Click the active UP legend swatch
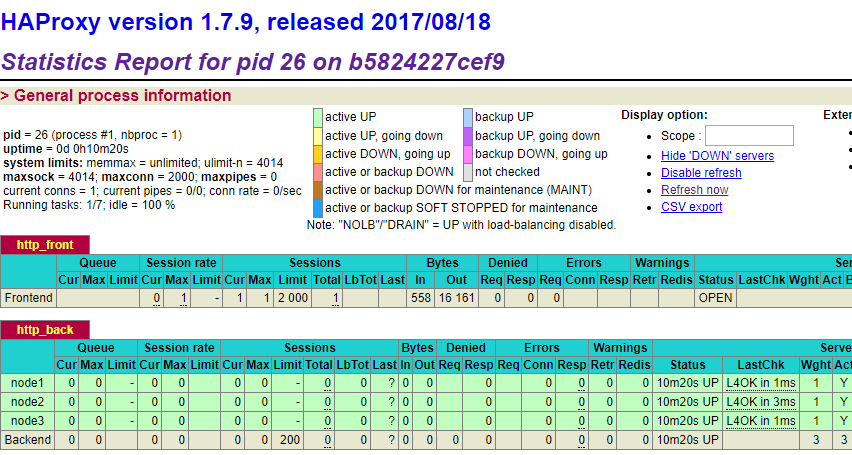Viewport: 852px width, 455px height. [318, 117]
